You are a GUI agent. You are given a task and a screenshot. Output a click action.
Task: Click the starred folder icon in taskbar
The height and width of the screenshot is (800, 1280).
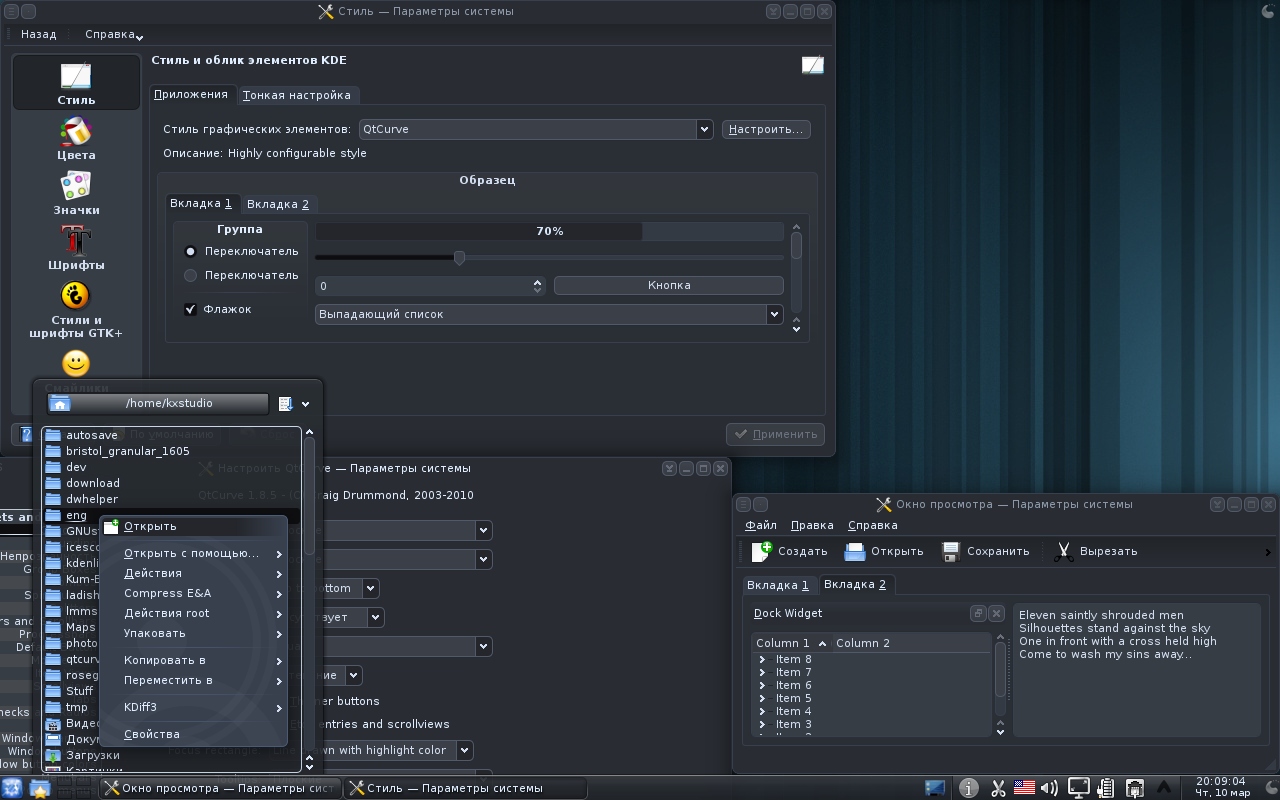tap(39, 788)
